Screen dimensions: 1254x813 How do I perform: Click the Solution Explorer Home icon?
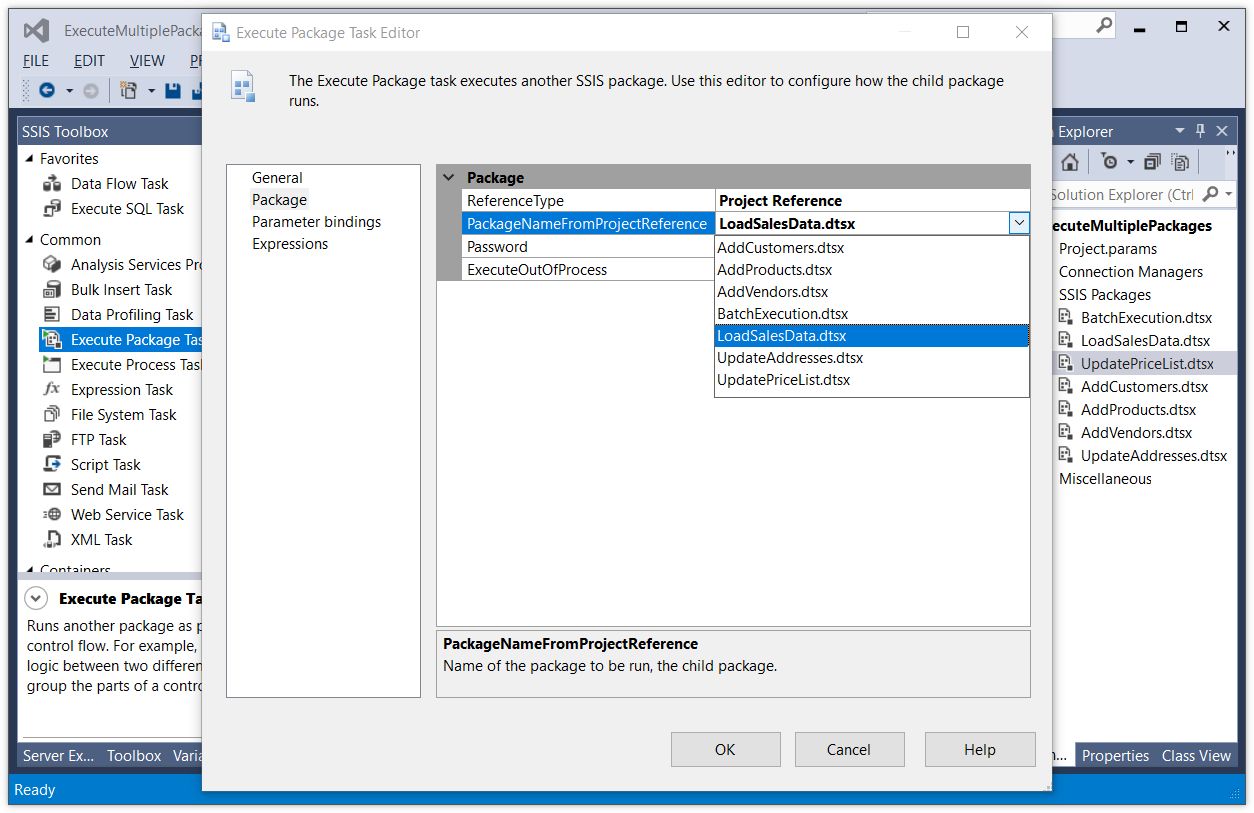tap(1070, 162)
